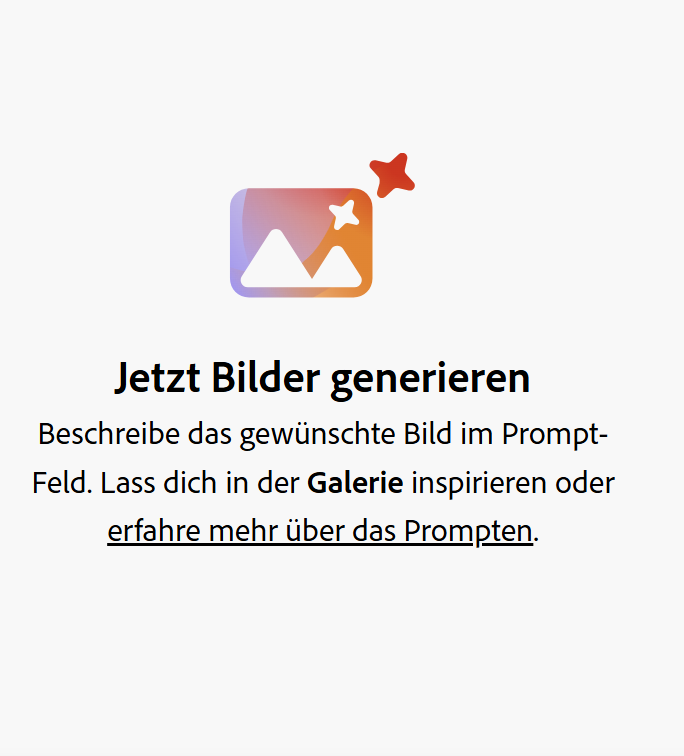The height and width of the screenshot is (756, 684).
Task: Click the red sparkle star above the icon
Action: click(x=392, y=175)
